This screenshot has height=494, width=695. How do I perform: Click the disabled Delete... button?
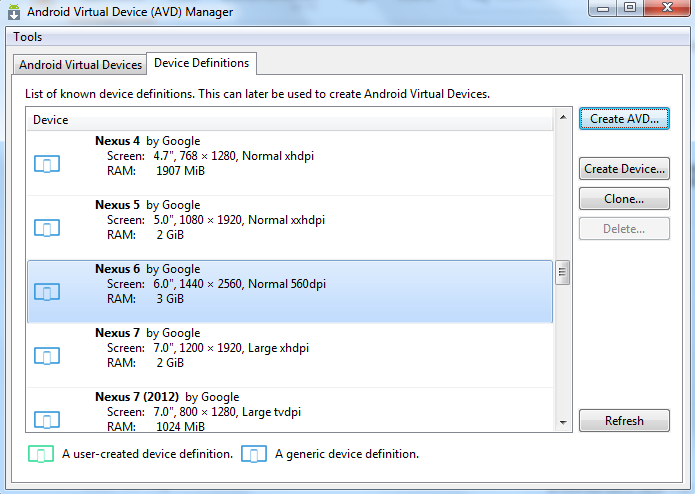tap(624, 229)
